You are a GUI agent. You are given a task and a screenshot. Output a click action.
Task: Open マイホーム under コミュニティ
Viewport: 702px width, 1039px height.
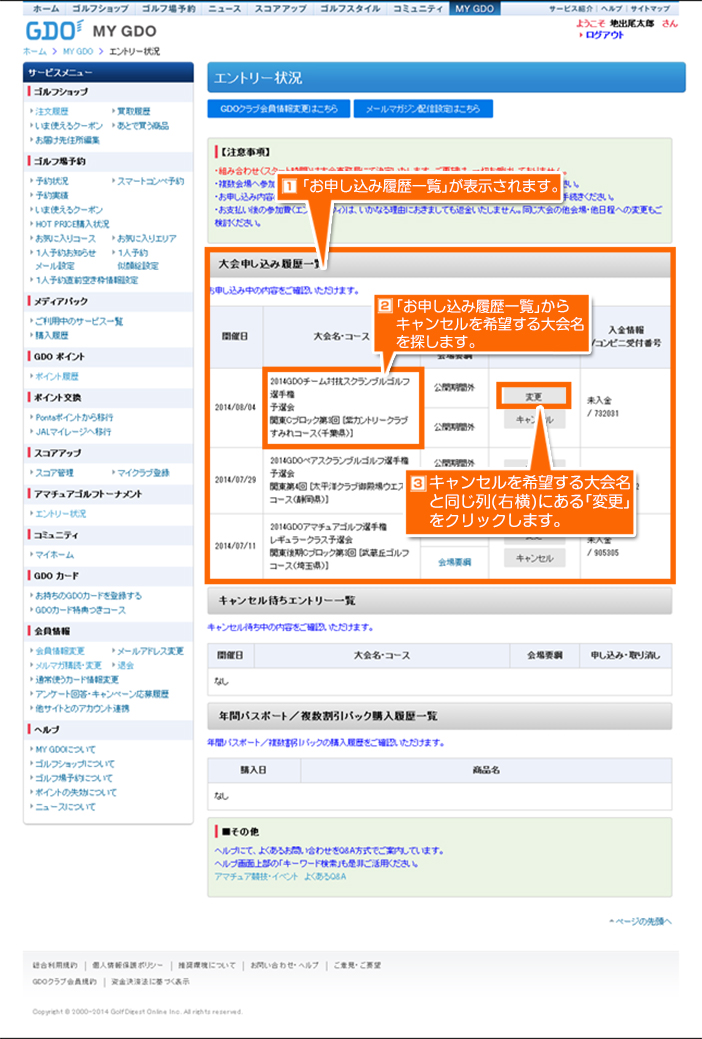(x=54, y=555)
